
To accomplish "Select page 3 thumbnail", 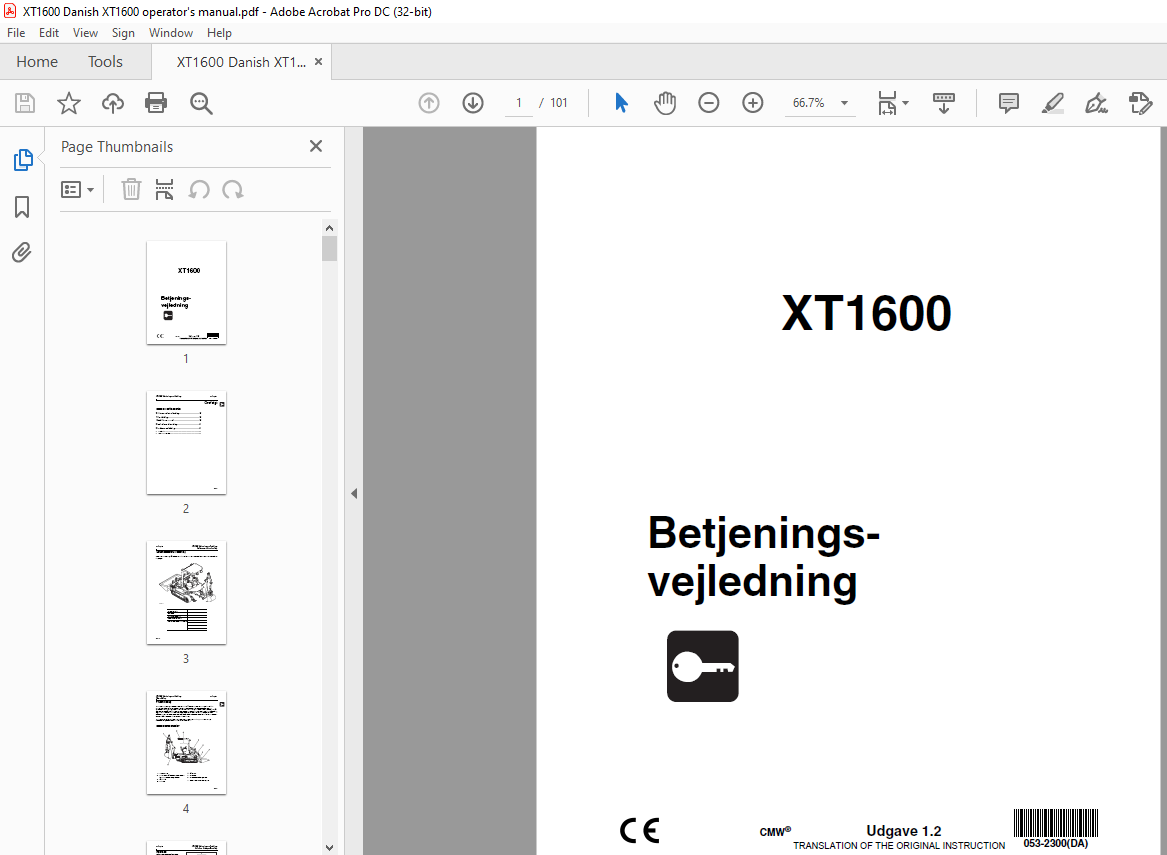I will 186,592.
